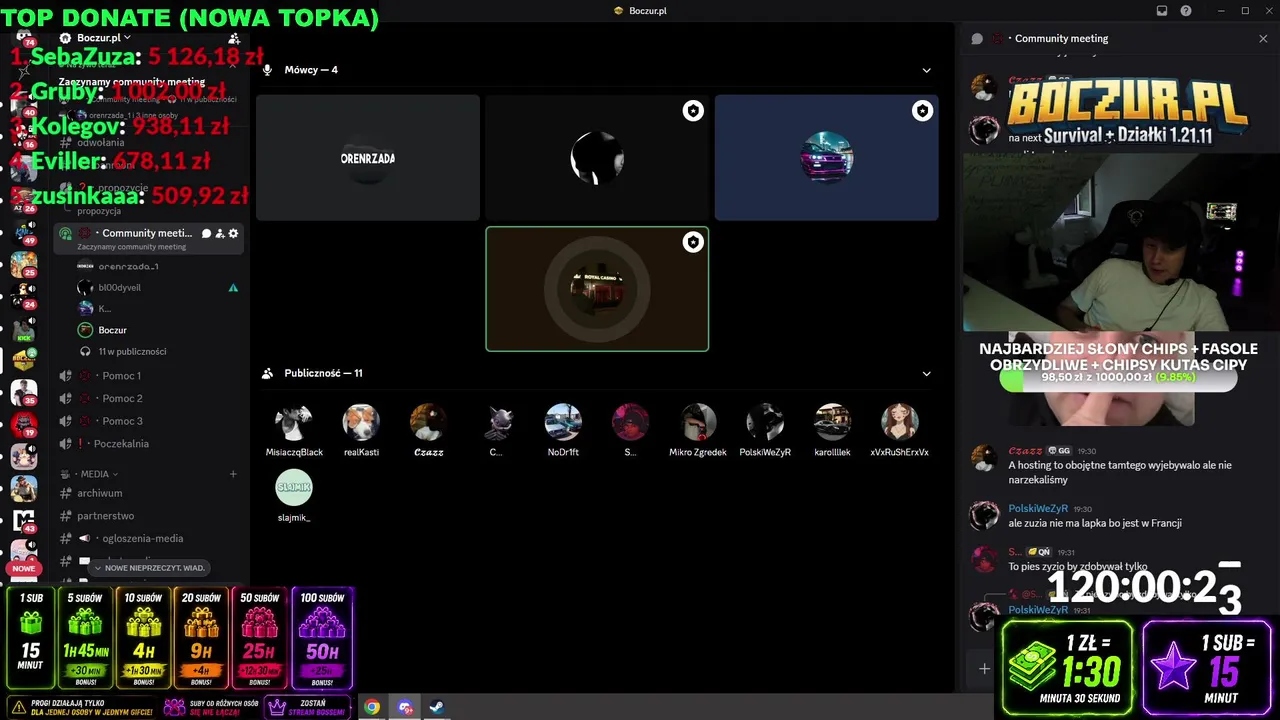1280x720 pixels.
Task: Open karollllek's audience avatar
Action: [832, 422]
